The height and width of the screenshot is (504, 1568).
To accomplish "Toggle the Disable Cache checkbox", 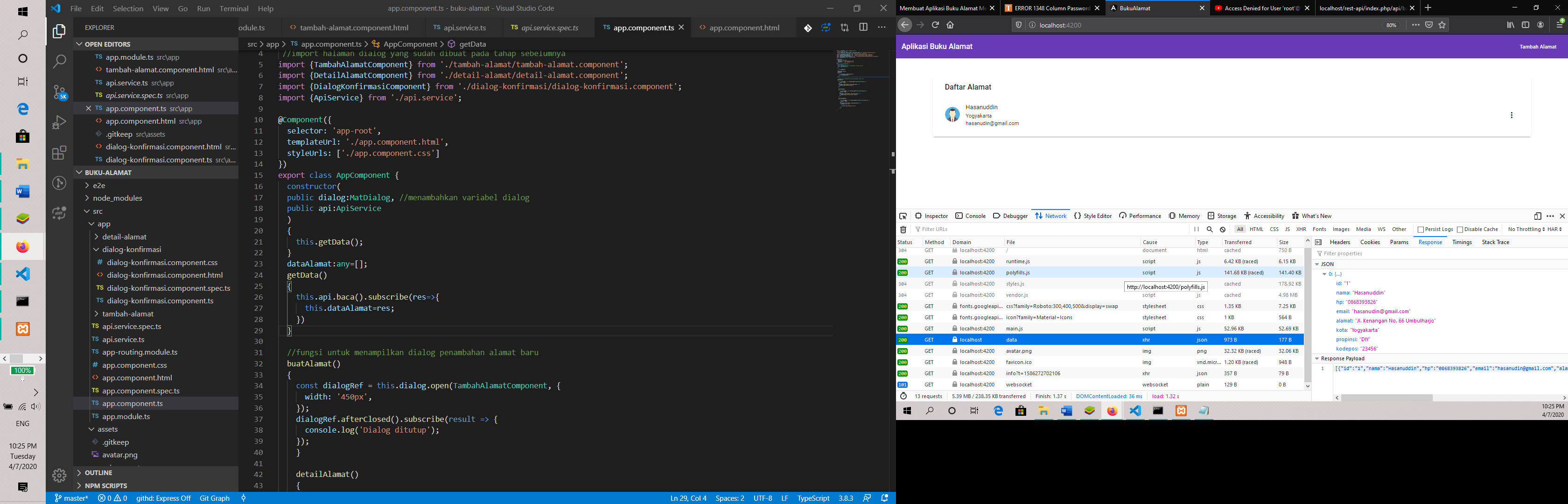I will tap(1460, 230).
